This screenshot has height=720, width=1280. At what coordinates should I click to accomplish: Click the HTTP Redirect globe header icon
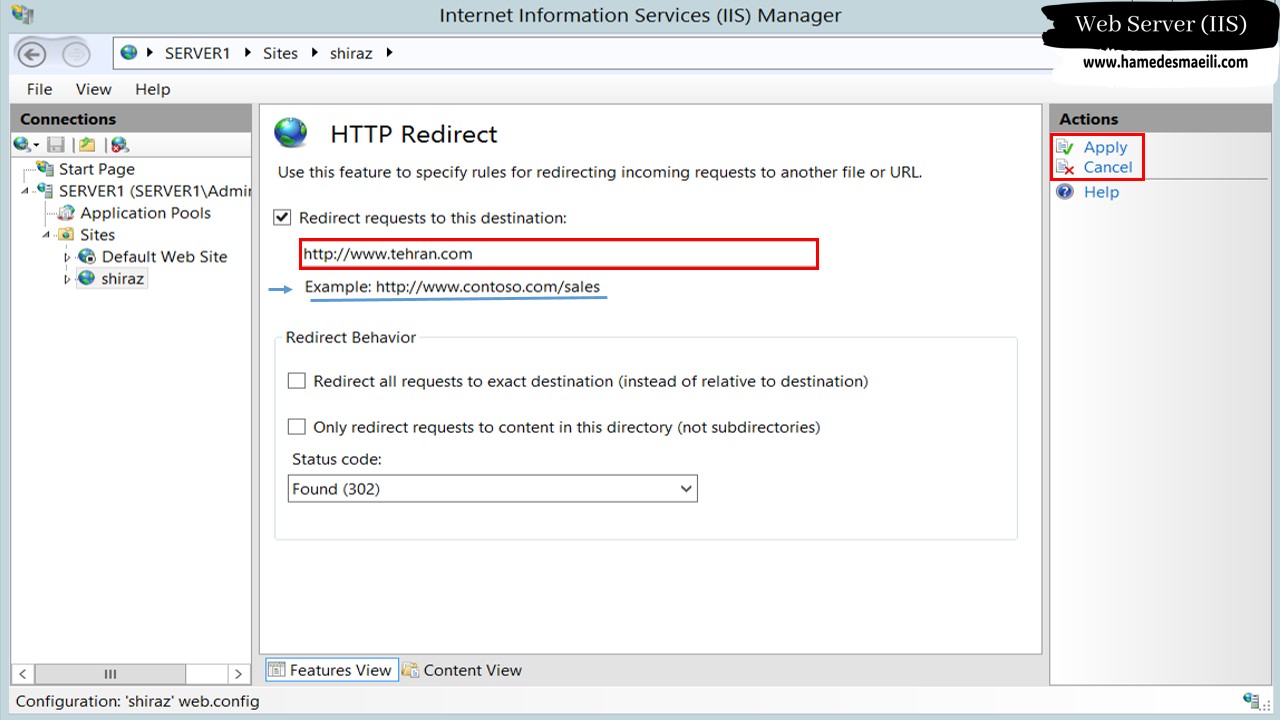[291, 133]
